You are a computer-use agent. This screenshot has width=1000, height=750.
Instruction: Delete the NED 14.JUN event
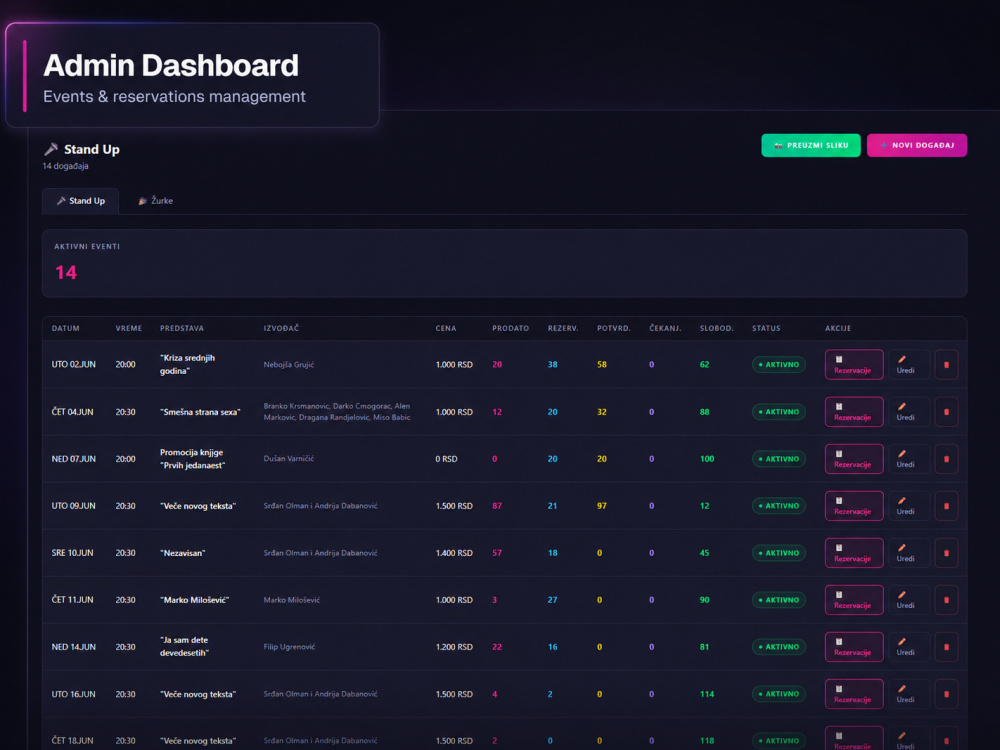[946, 647]
